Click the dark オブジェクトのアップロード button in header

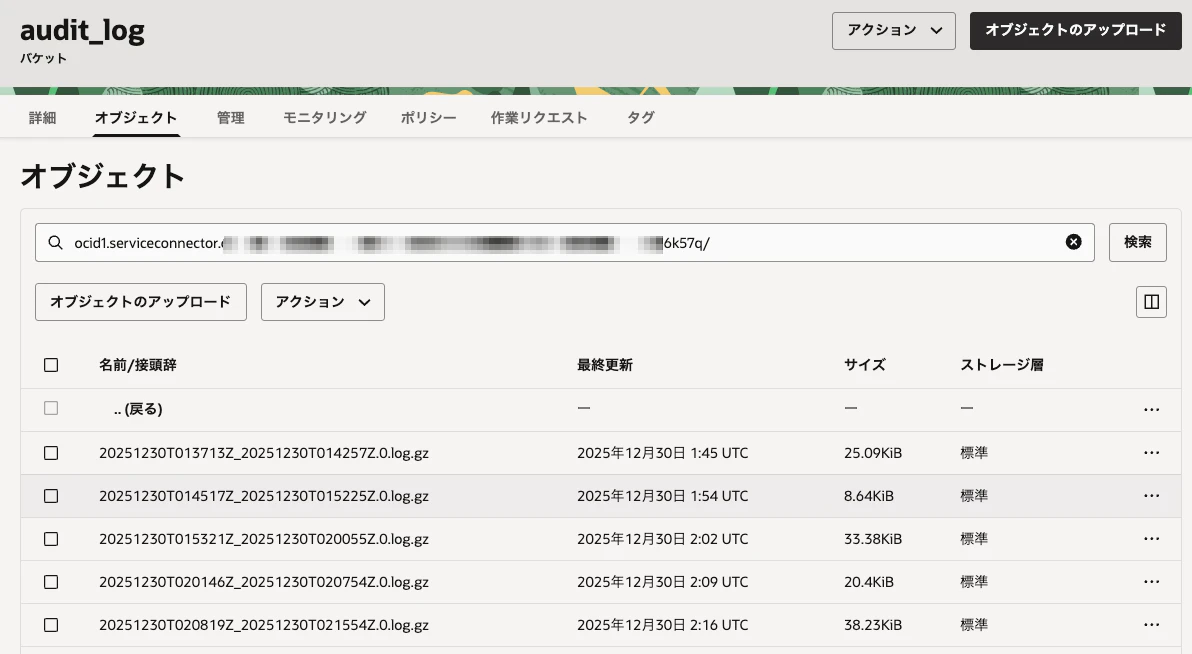coord(1076,30)
